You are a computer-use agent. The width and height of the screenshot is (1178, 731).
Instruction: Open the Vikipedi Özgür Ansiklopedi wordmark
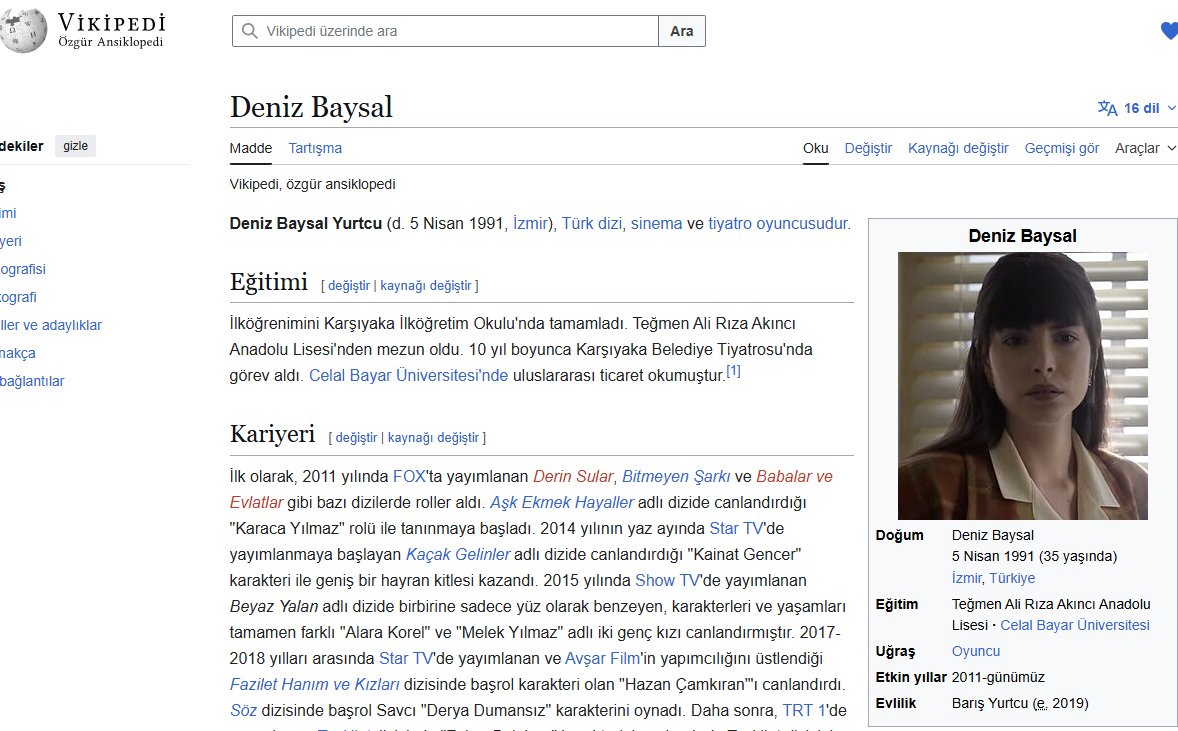coord(111,30)
